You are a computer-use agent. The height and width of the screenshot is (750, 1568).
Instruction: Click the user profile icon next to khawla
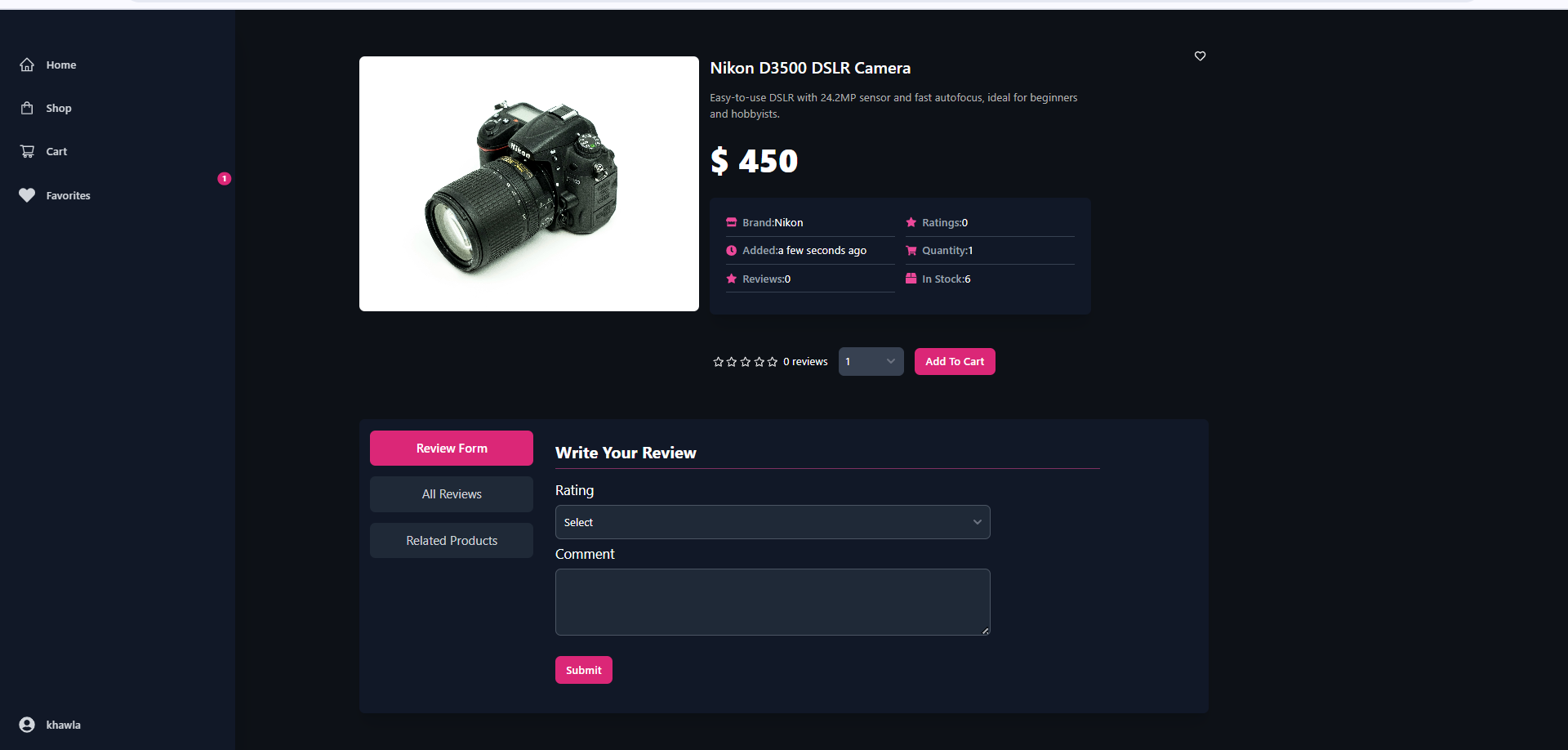point(27,724)
